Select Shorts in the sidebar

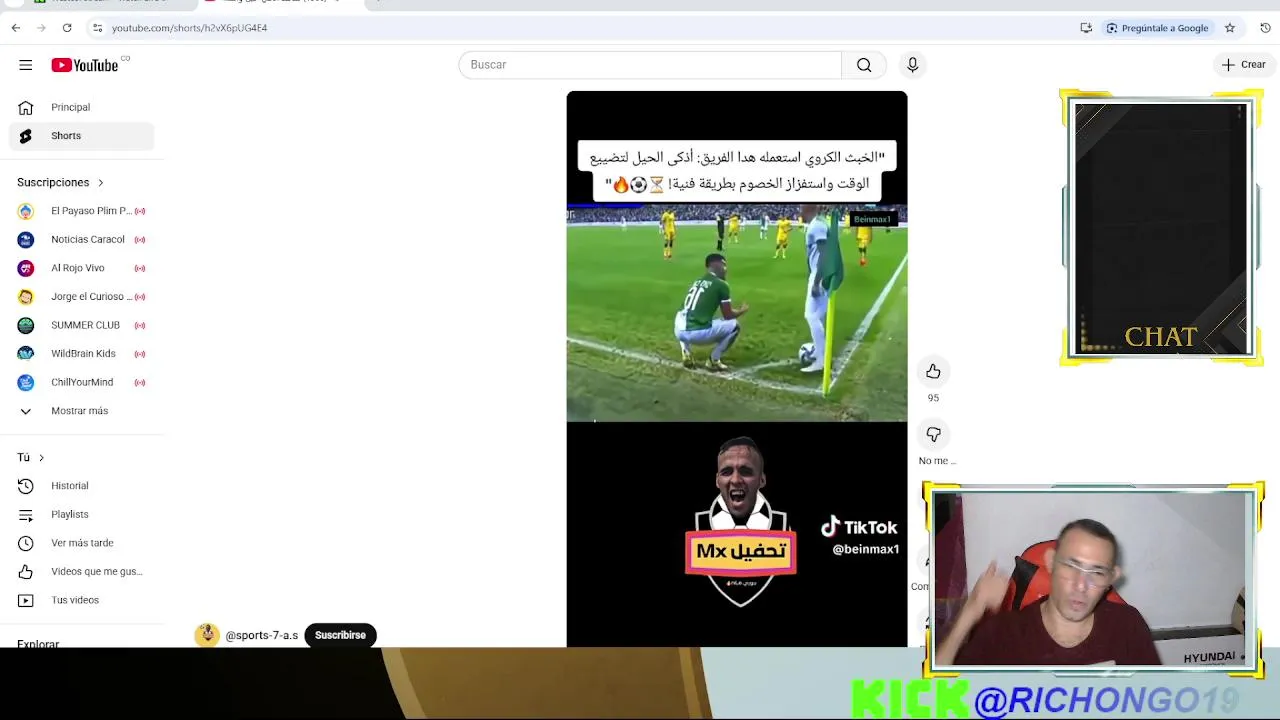point(82,136)
